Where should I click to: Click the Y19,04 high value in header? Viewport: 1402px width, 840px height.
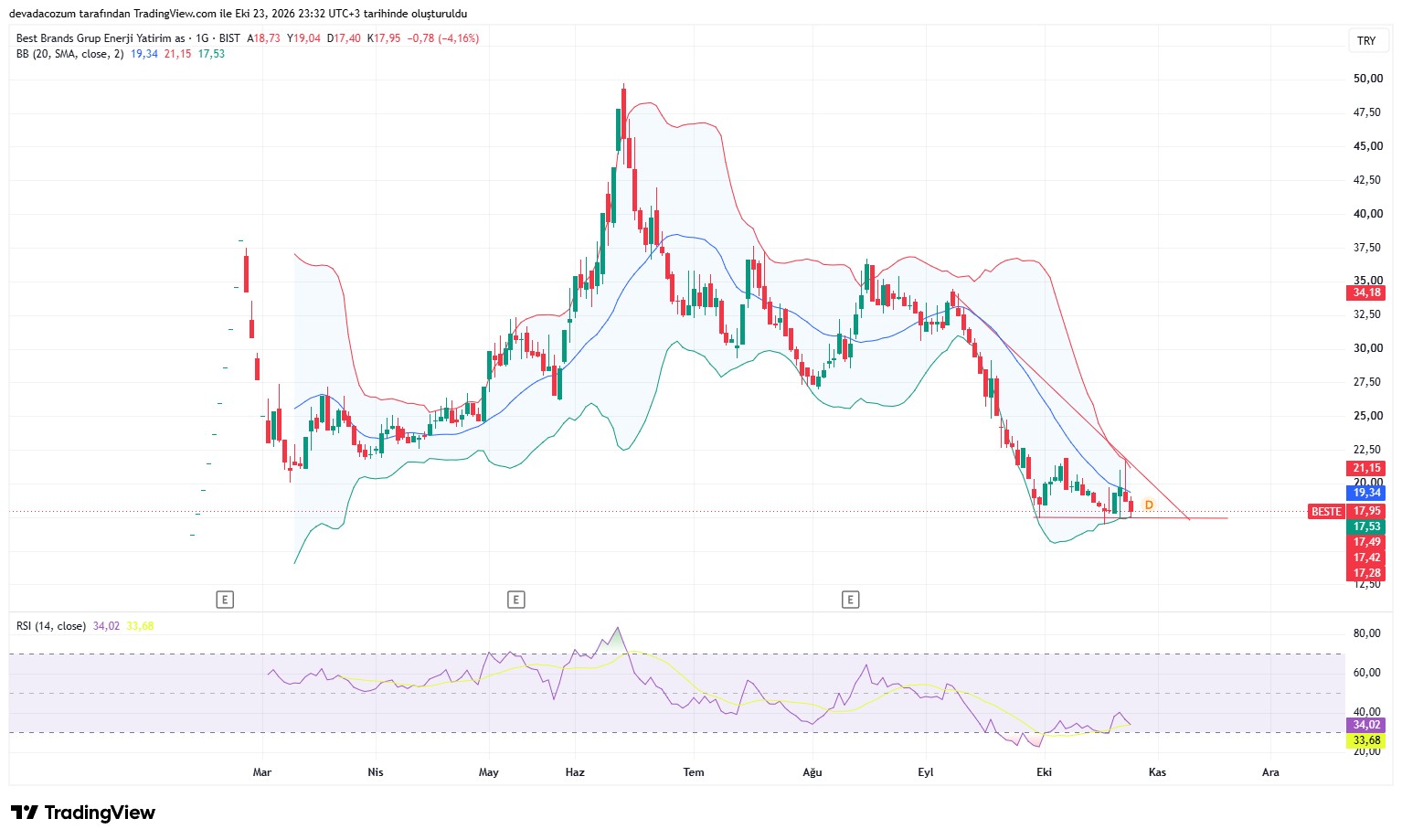point(304,38)
